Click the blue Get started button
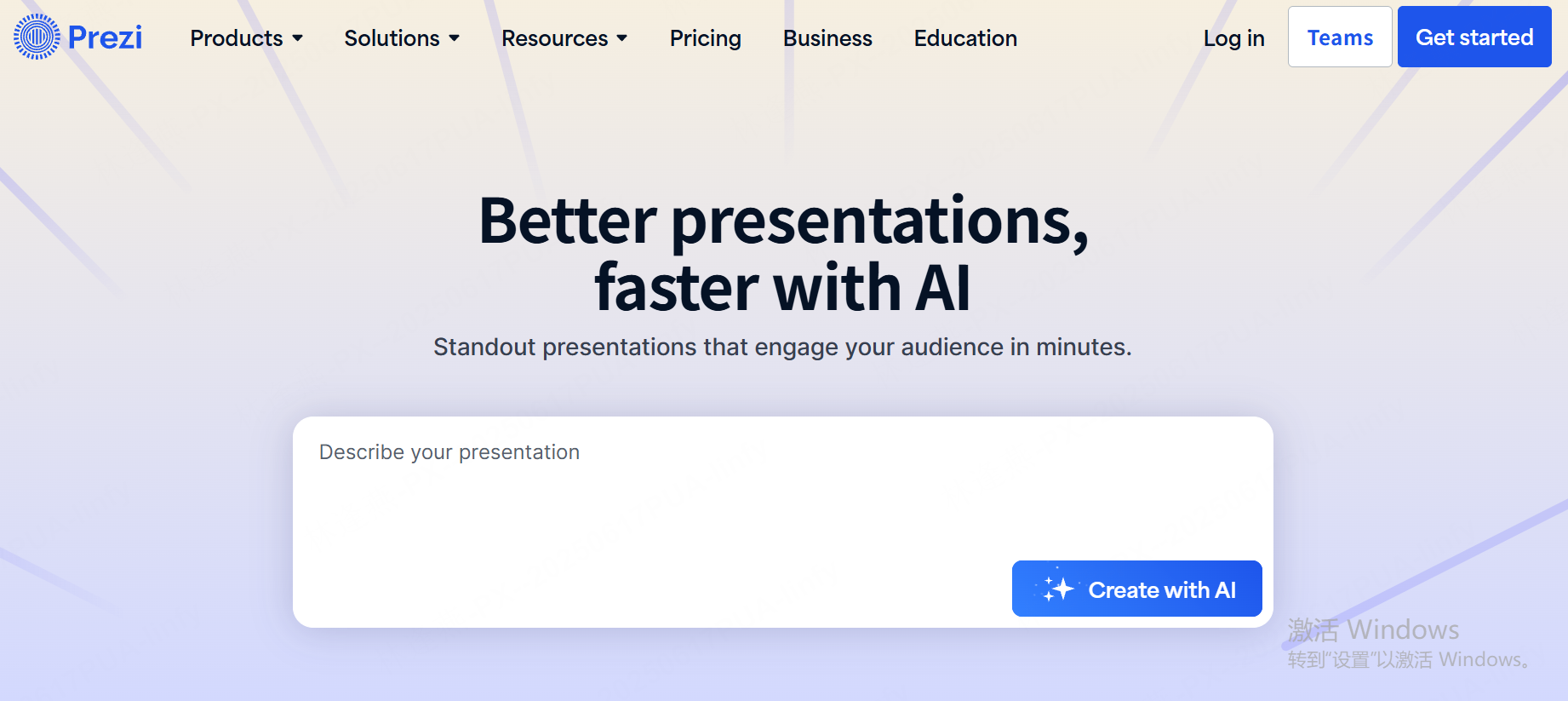The width and height of the screenshot is (1568, 701). point(1474,37)
